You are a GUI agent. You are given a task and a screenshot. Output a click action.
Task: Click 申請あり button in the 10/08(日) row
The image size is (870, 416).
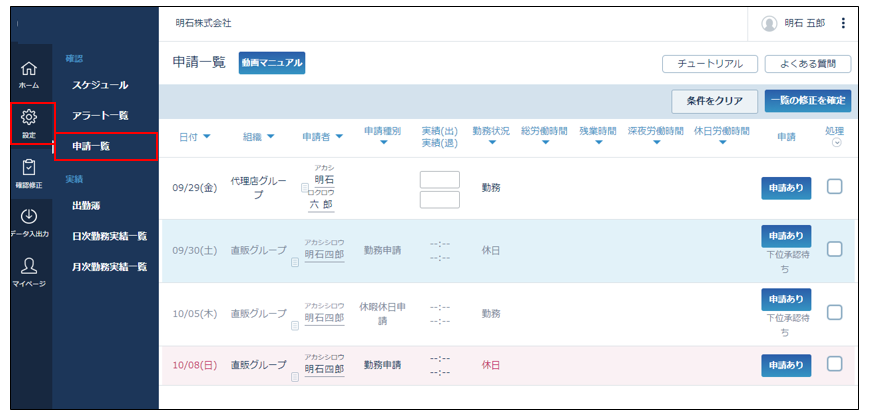786,365
